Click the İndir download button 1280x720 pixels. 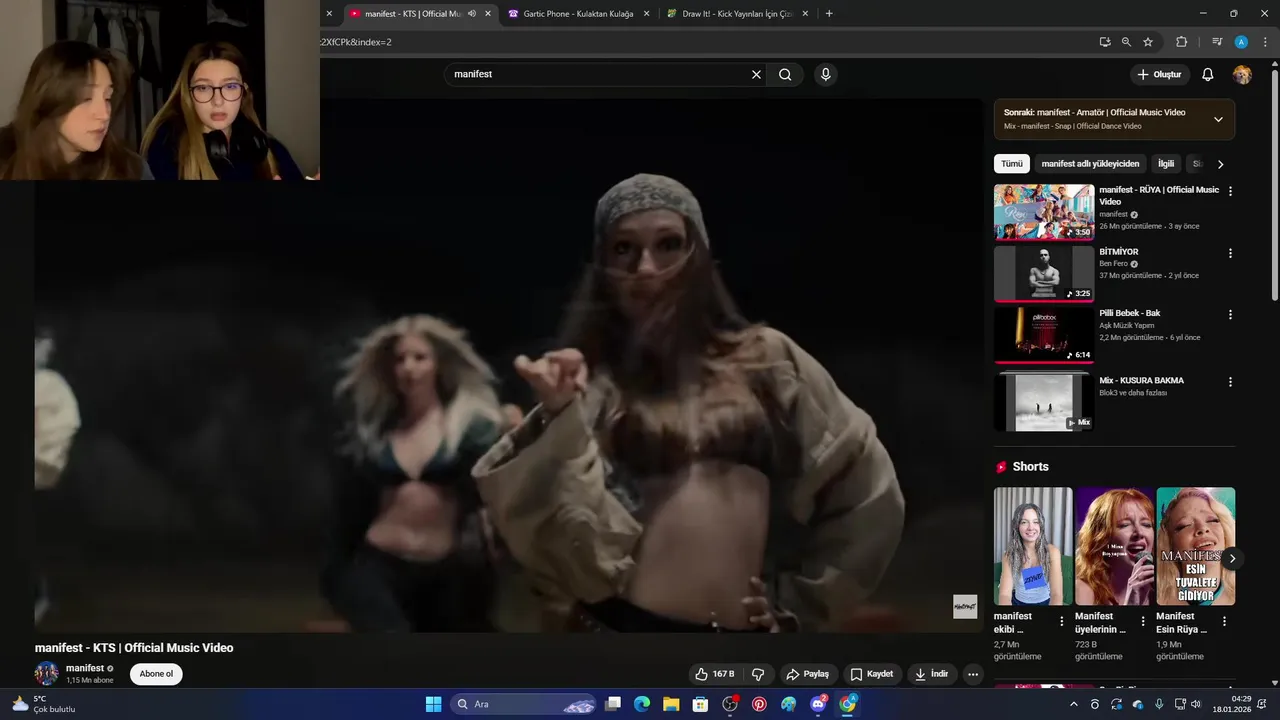click(x=931, y=674)
